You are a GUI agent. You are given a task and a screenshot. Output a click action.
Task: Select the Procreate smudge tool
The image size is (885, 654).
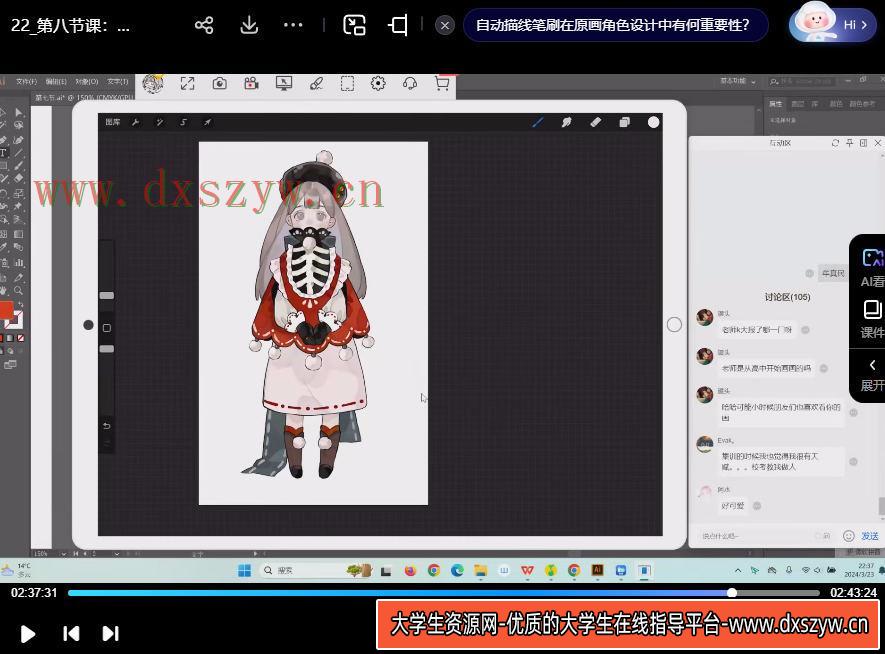pos(566,122)
